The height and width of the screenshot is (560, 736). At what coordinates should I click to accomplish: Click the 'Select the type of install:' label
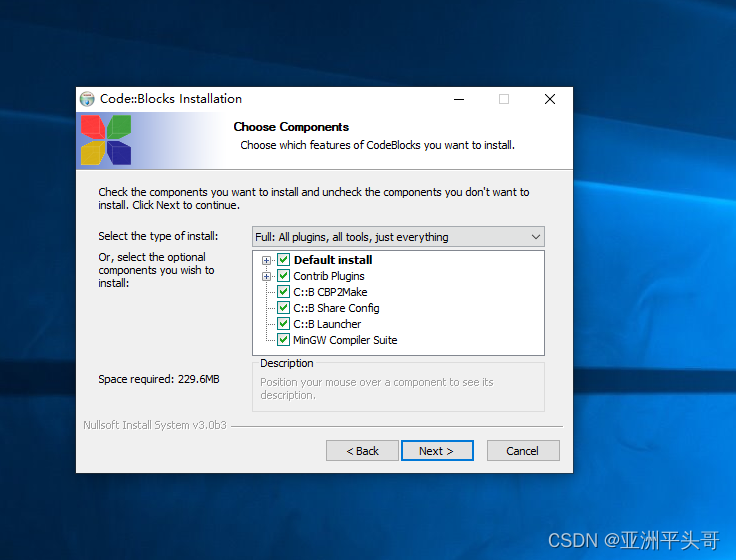tap(158, 236)
